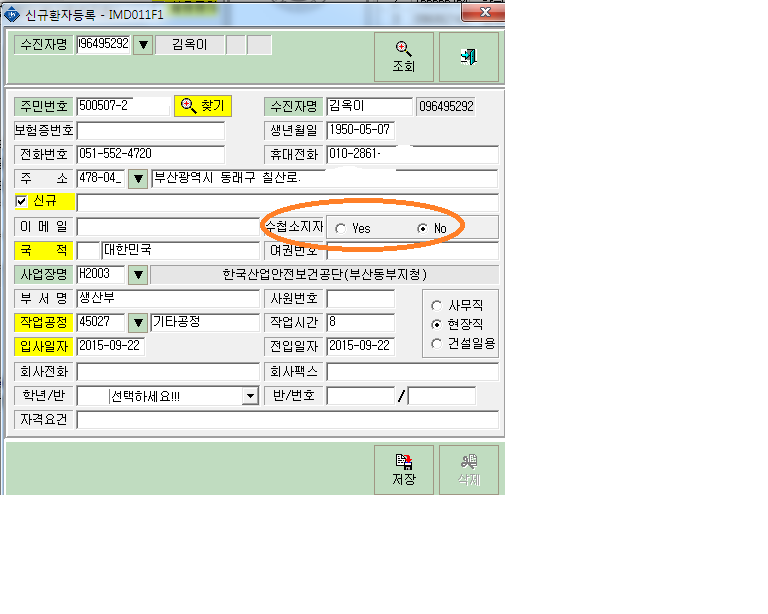768x614 pixels.
Task: Toggle the 신규 checkbox
Action: click(21, 201)
